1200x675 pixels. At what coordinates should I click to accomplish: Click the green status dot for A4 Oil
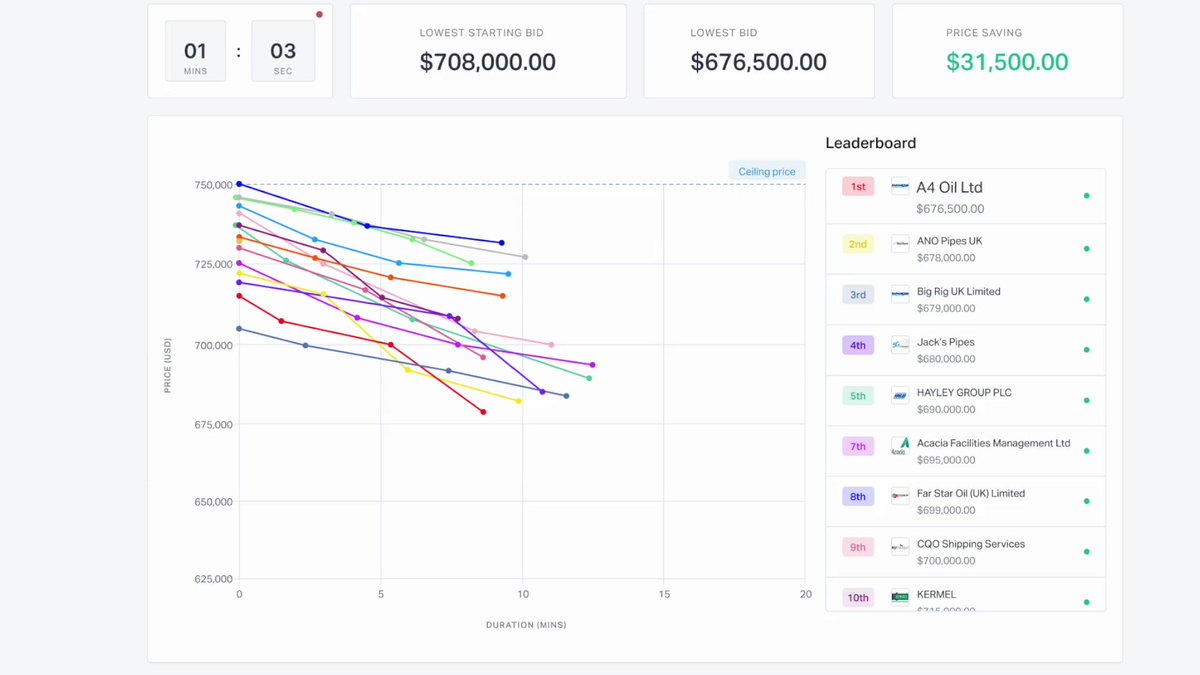pyautogui.click(x=1086, y=196)
